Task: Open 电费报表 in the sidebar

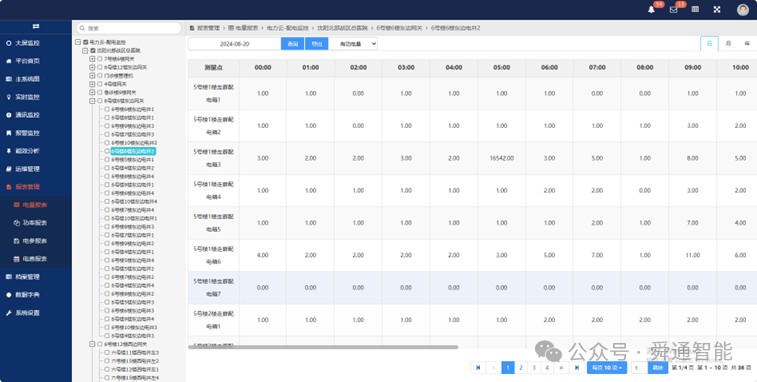Action: pyautogui.click(x=35, y=259)
